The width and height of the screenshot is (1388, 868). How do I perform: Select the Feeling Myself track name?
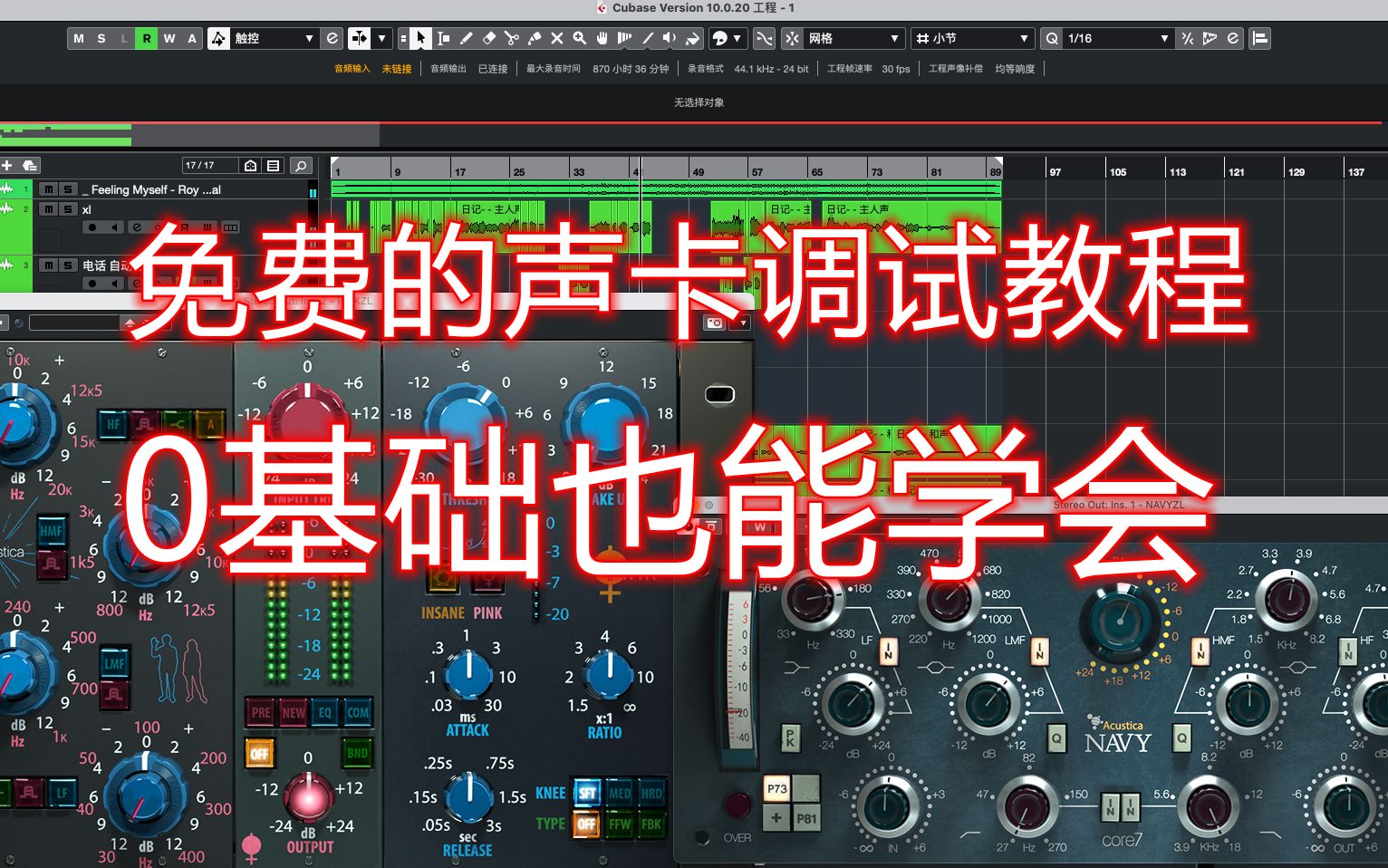tap(151, 189)
